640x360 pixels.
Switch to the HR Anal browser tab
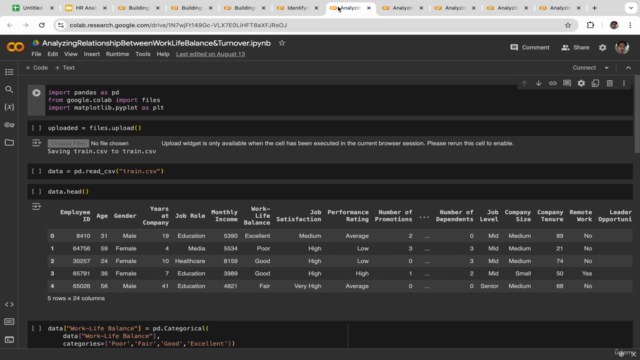85,8
